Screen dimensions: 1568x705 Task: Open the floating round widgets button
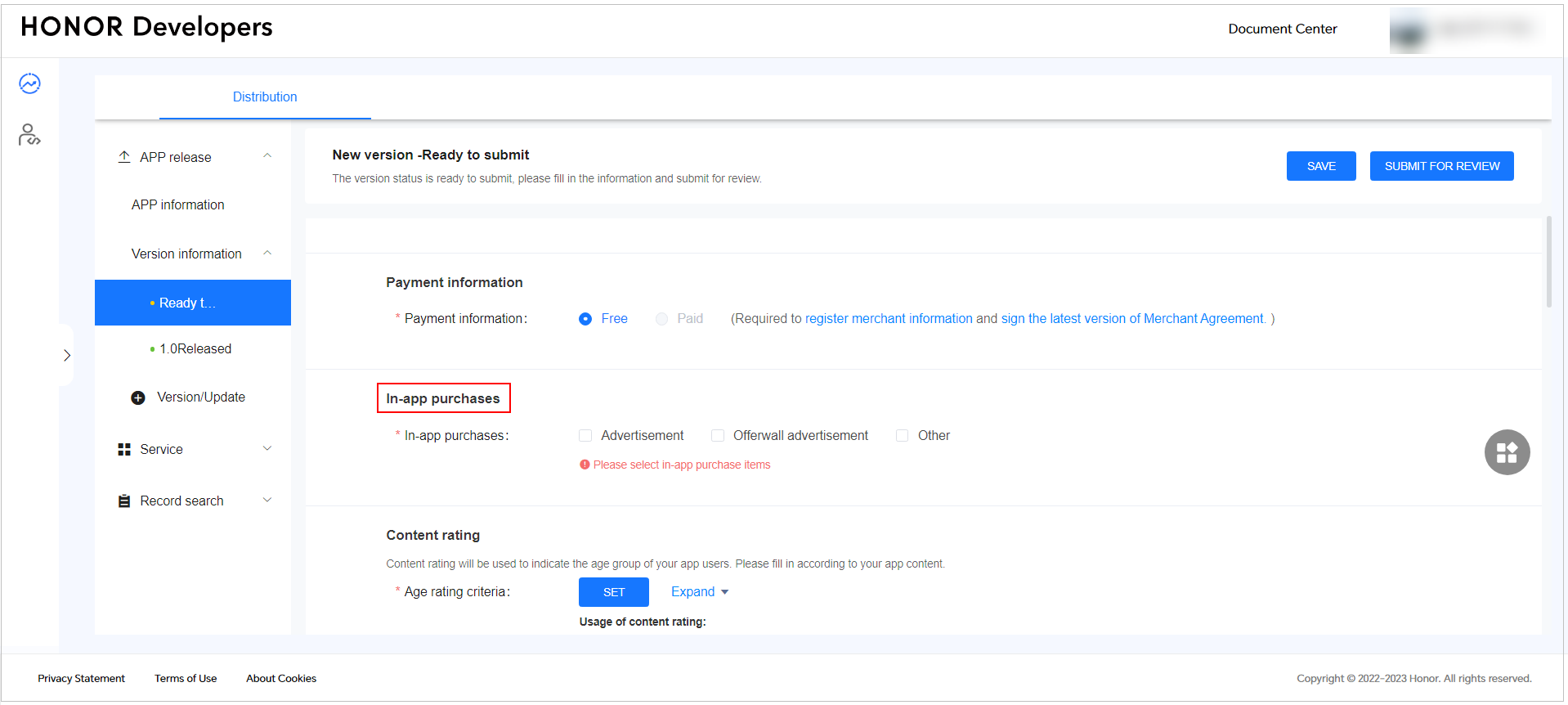[x=1506, y=452]
